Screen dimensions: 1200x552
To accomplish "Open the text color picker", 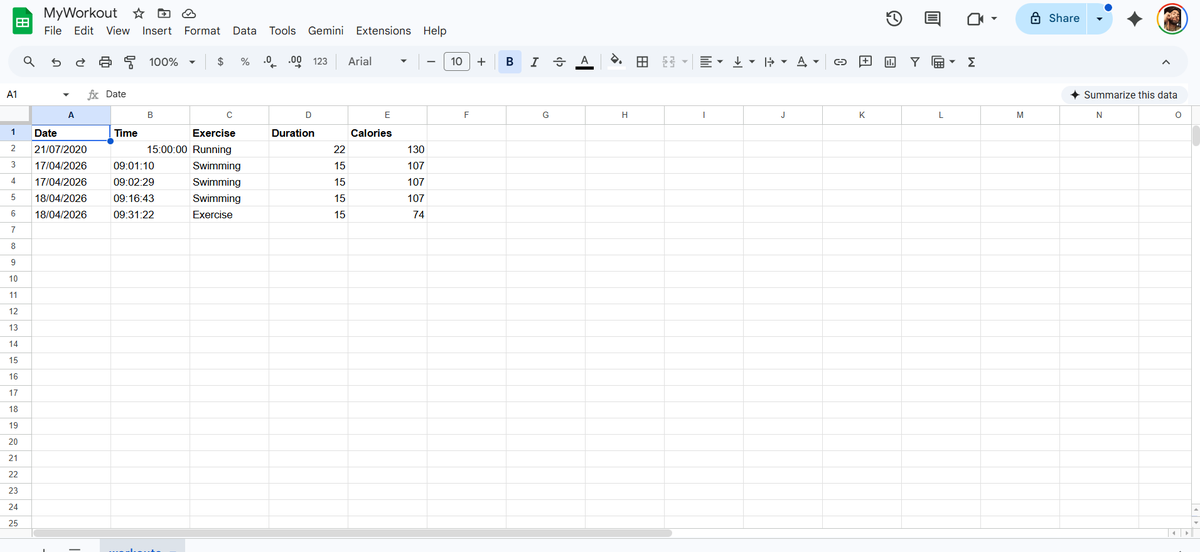I will point(585,62).
